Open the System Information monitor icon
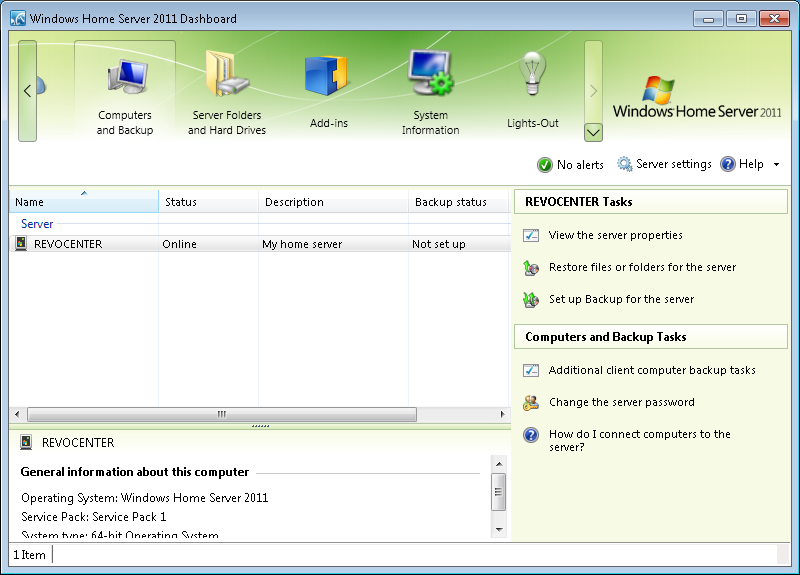 (430, 72)
